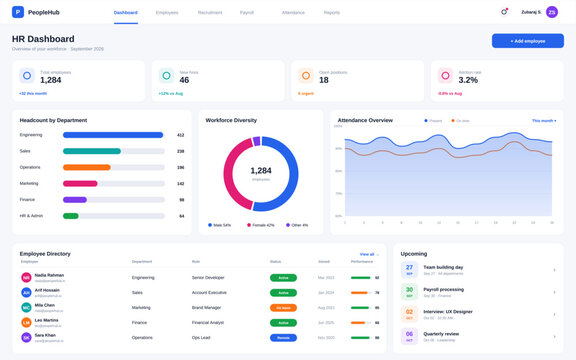Click the 06 Oct date badge
576x360 pixels.
pos(409,336)
